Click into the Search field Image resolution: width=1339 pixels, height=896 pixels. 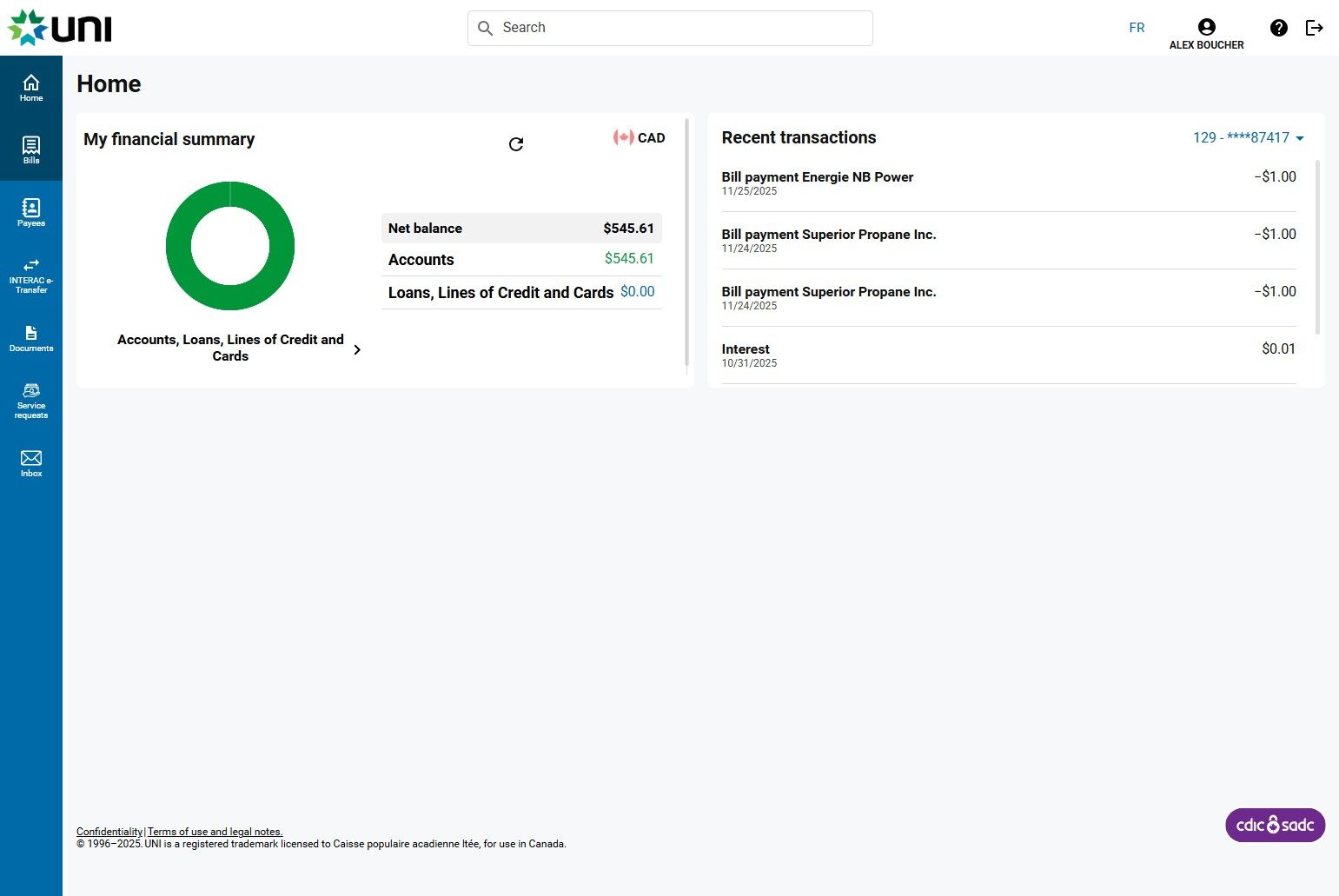[670, 28]
